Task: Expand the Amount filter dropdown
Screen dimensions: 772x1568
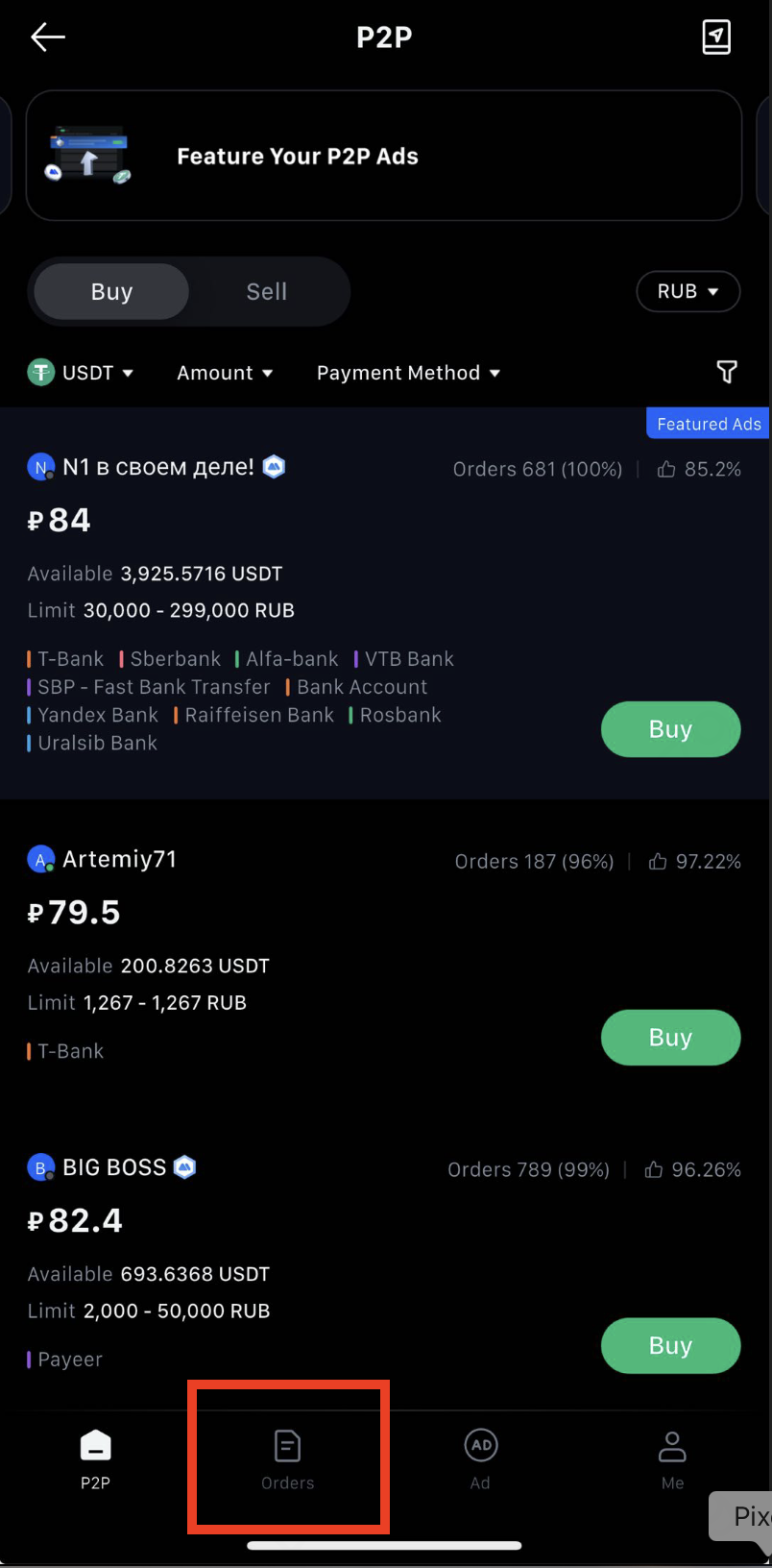Action: (225, 373)
